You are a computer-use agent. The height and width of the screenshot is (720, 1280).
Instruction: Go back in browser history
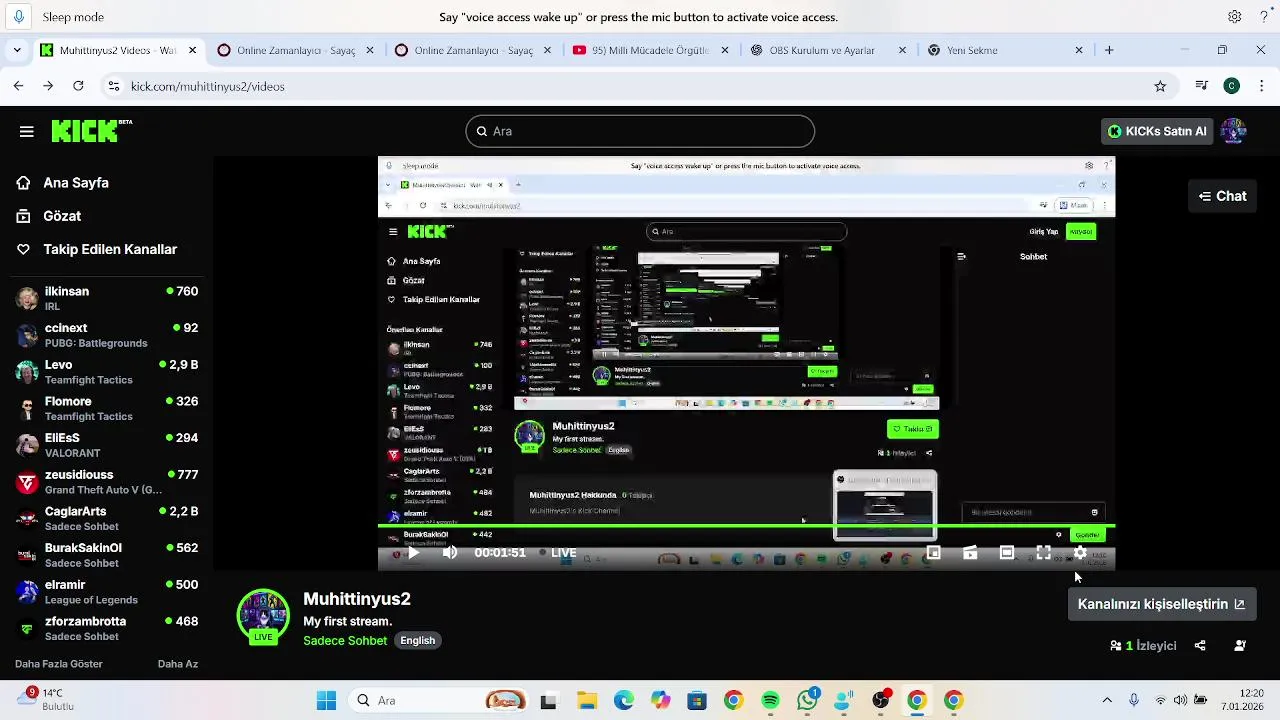(x=18, y=86)
